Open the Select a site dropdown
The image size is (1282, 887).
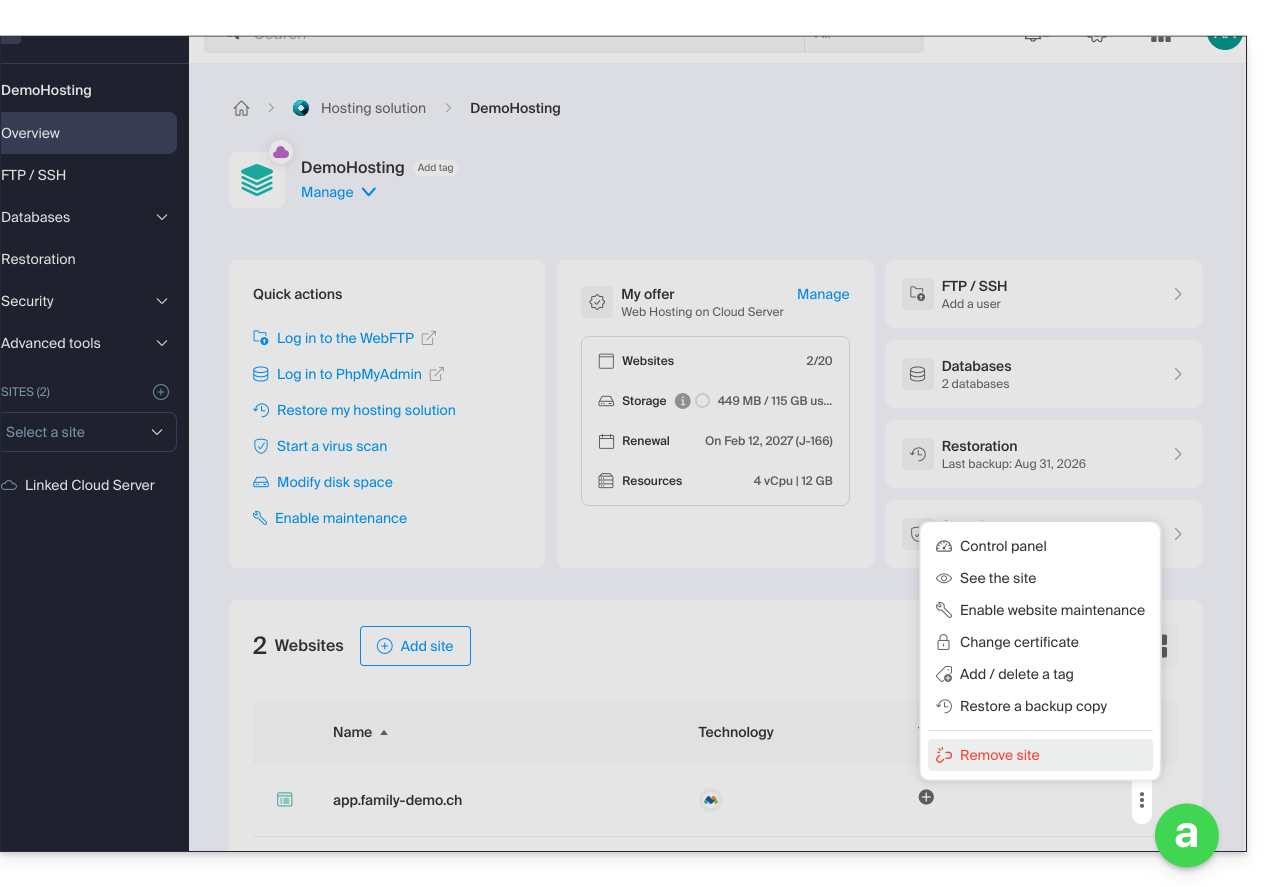(88, 432)
